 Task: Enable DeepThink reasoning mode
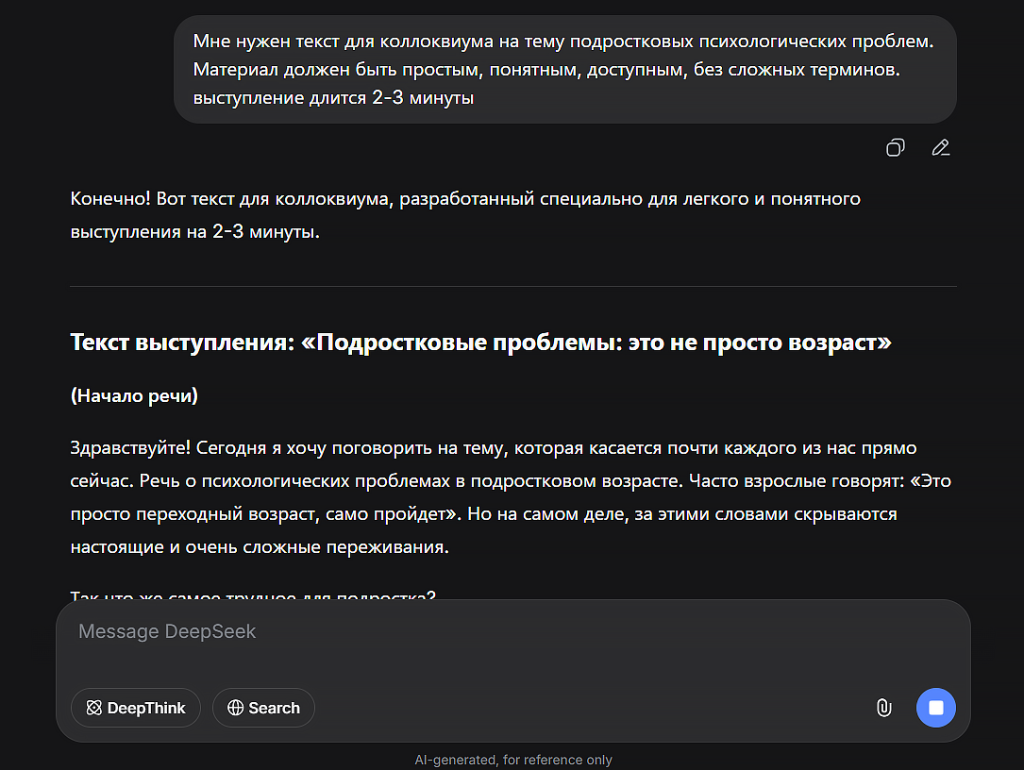pyautogui.click(x=135, y=708)
